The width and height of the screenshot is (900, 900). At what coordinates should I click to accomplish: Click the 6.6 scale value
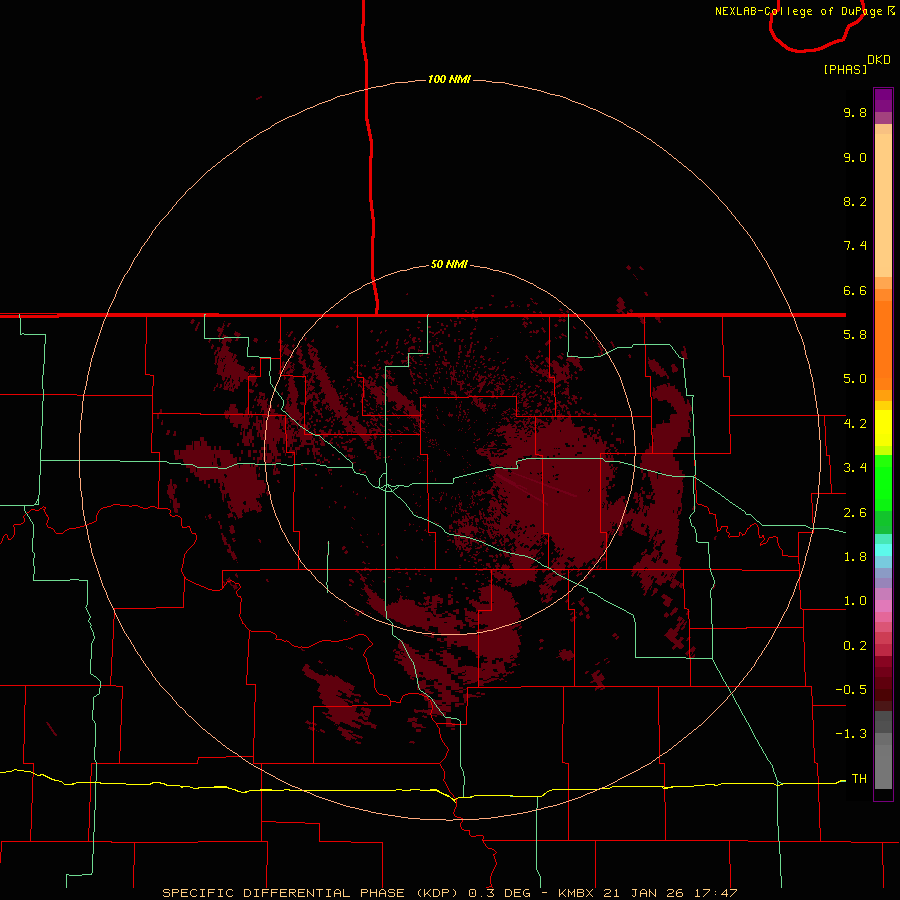855,291
